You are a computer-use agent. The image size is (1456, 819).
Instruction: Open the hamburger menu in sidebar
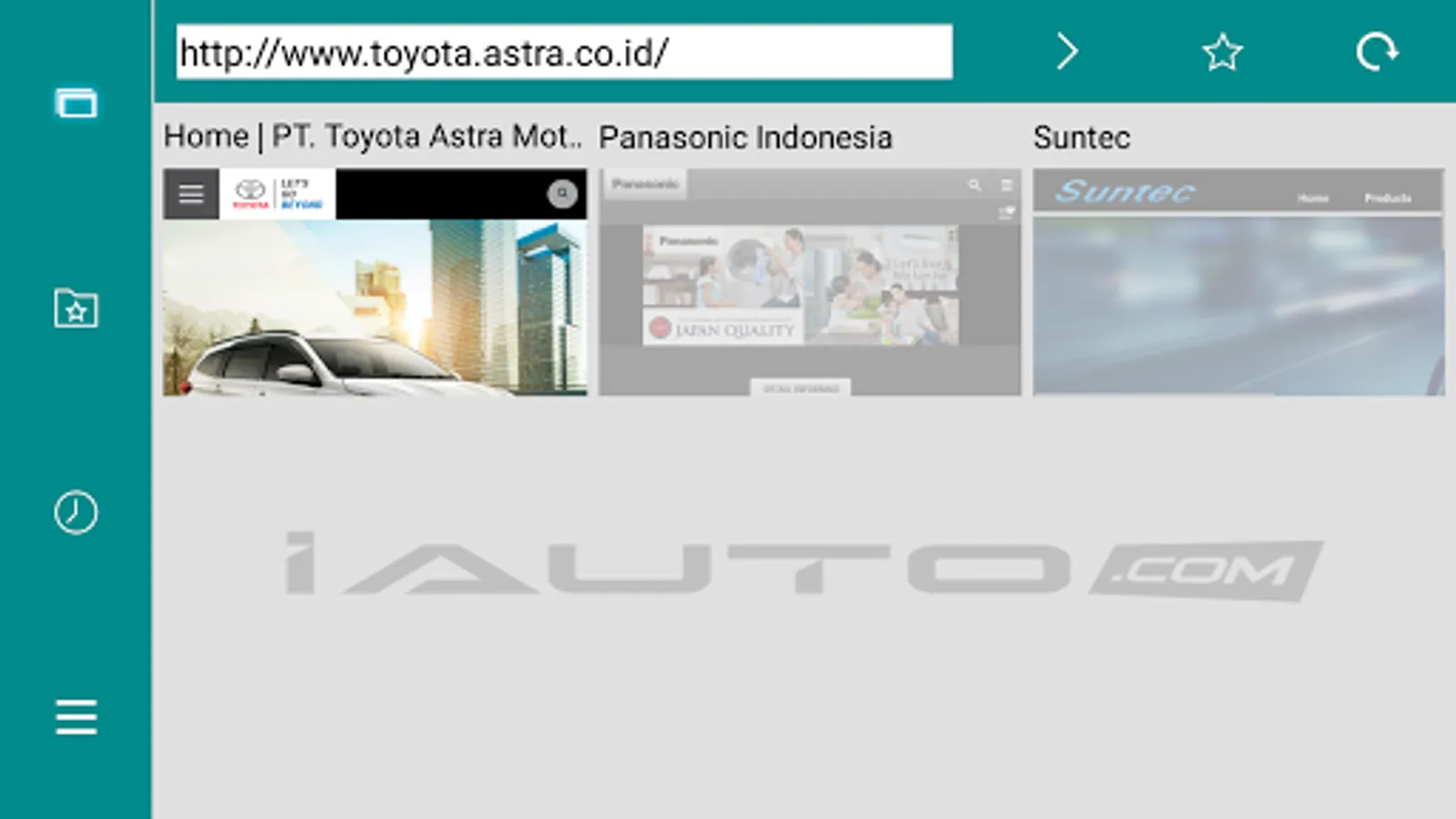[x=76, y=717]
